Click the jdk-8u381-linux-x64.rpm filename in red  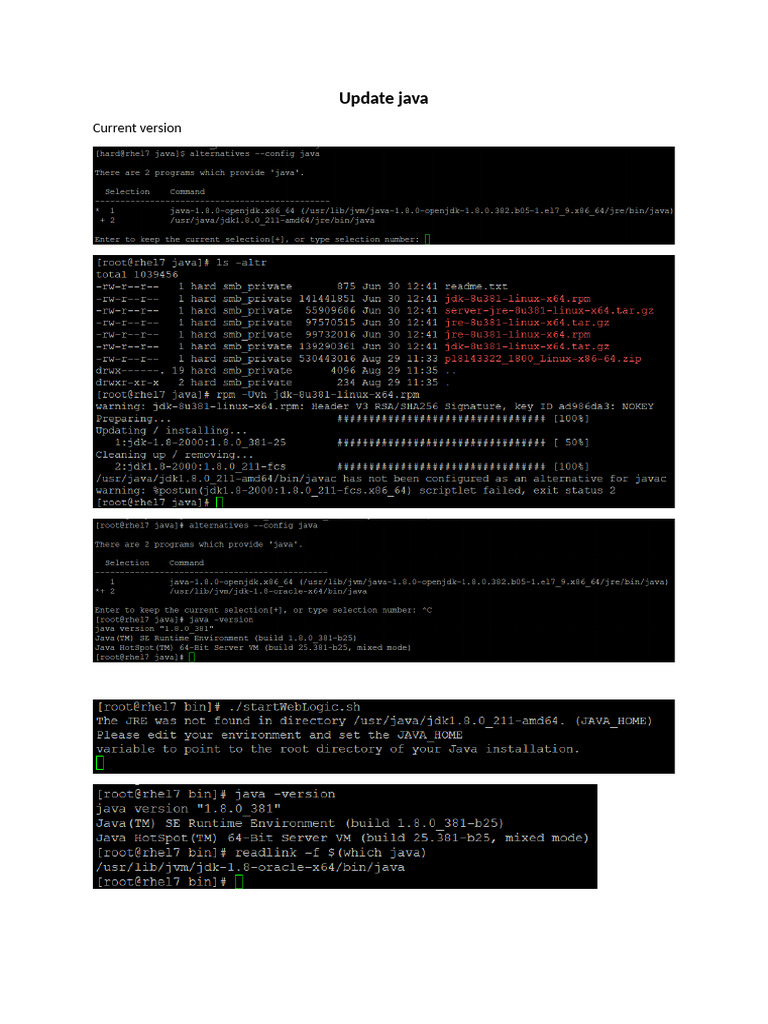click(x=517, y=298)
